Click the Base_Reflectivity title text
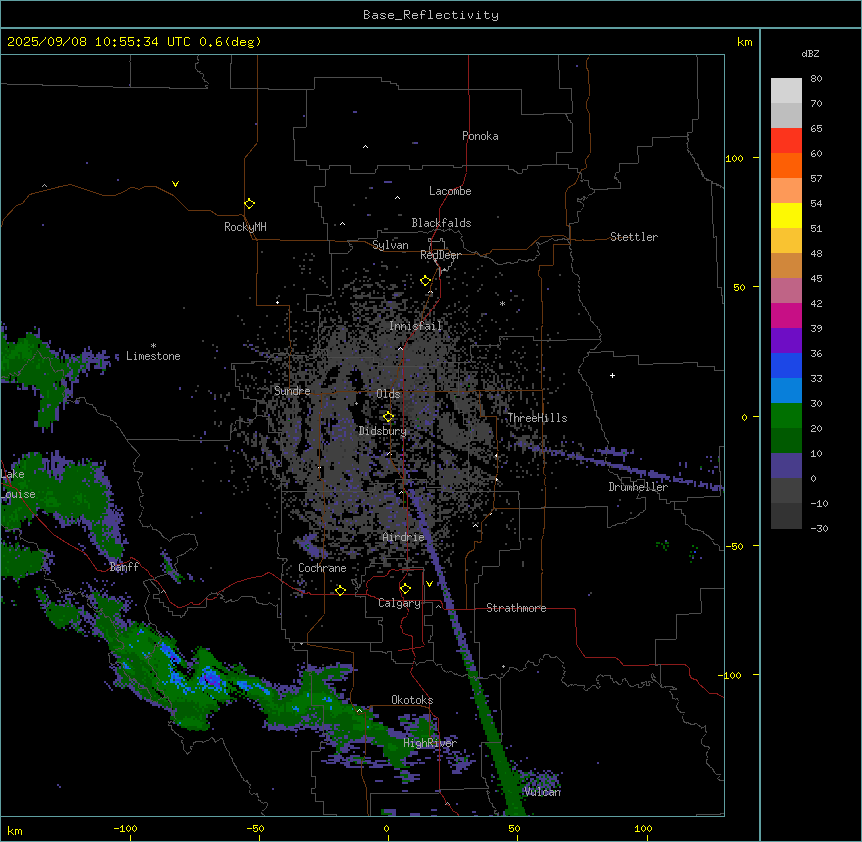The height and width of the screenshot is (842, 862). point(431,15)
